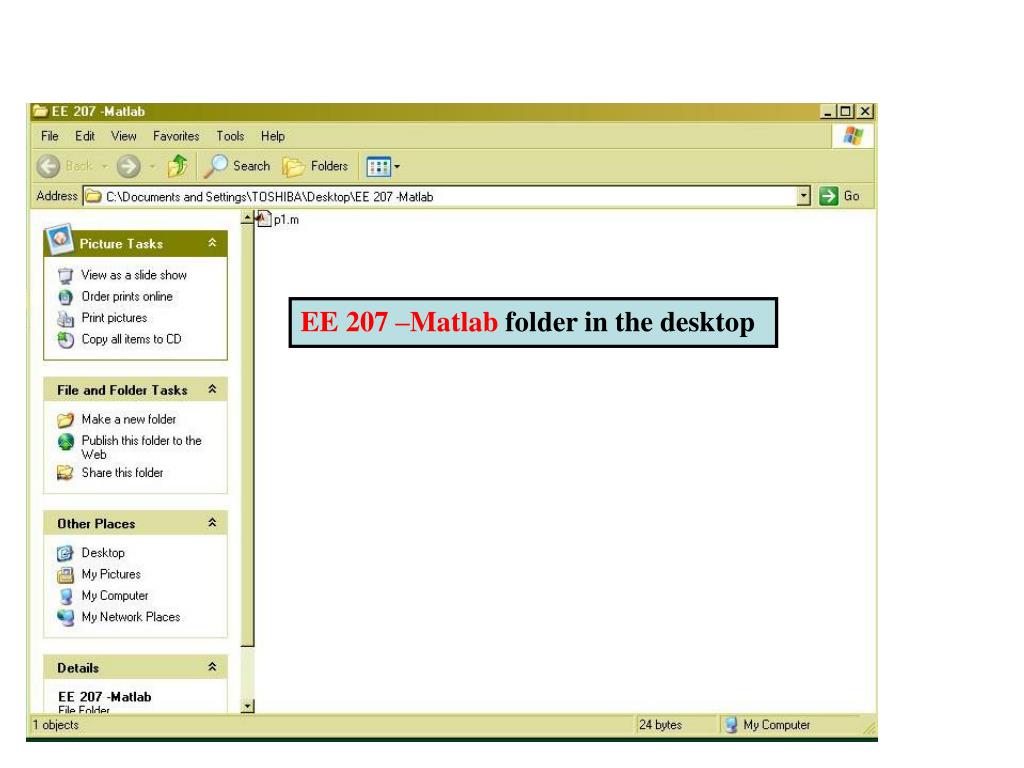
Task: Click the new folder icon
Action: (x=65, y=420)
